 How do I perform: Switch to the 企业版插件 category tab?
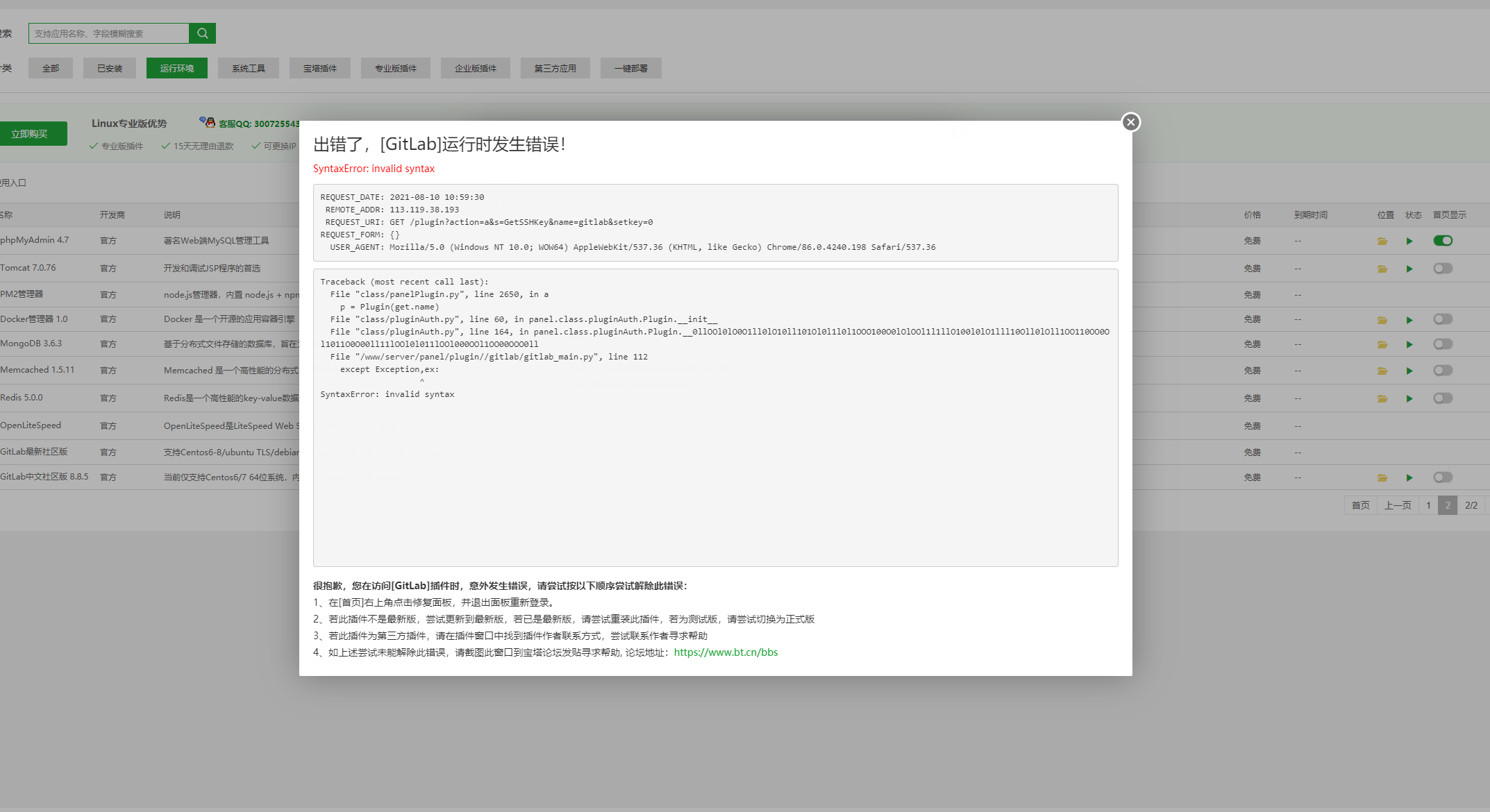476,68
